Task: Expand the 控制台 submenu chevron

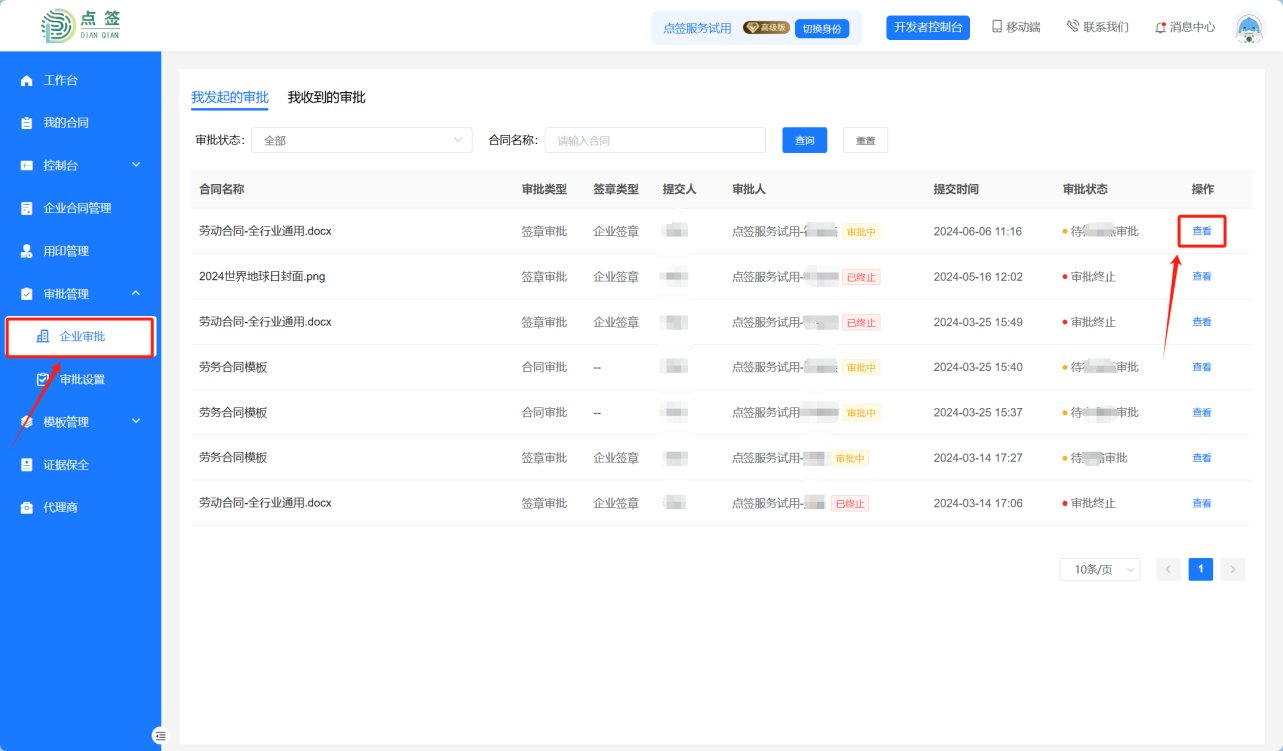Action: (137, 165)
